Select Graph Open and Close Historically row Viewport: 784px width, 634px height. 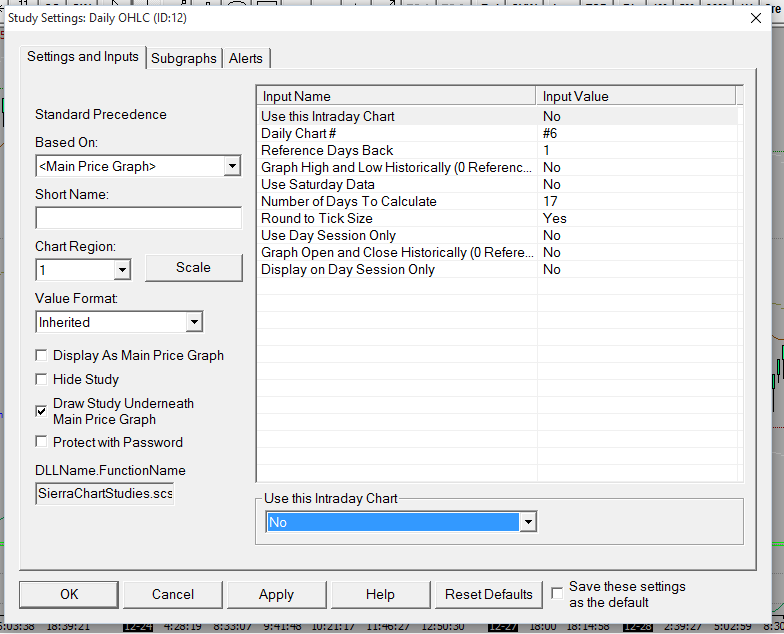click(498, 252)
